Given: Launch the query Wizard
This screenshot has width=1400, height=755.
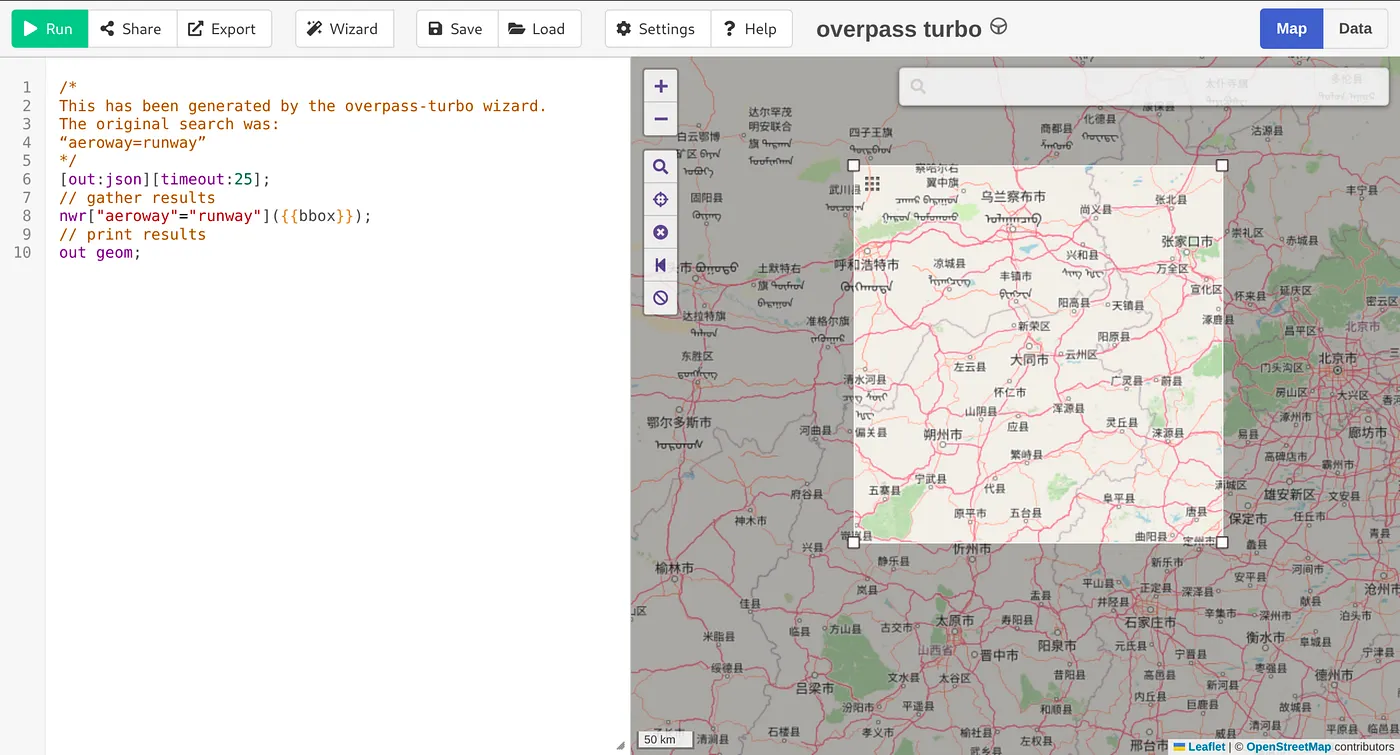Looking at the screenshot, I should click(x=343, y=29).
